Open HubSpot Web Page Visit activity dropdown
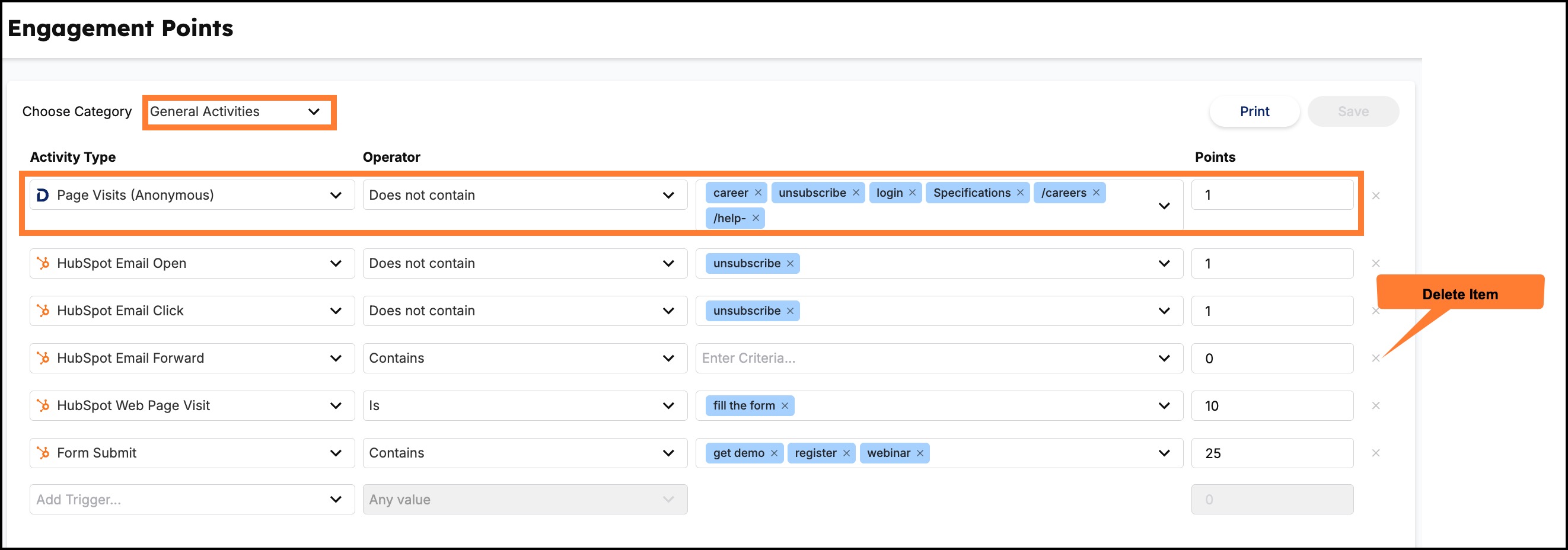Image resolution: width=1568 pixels, height=550 pixels. tap(192, 406)
